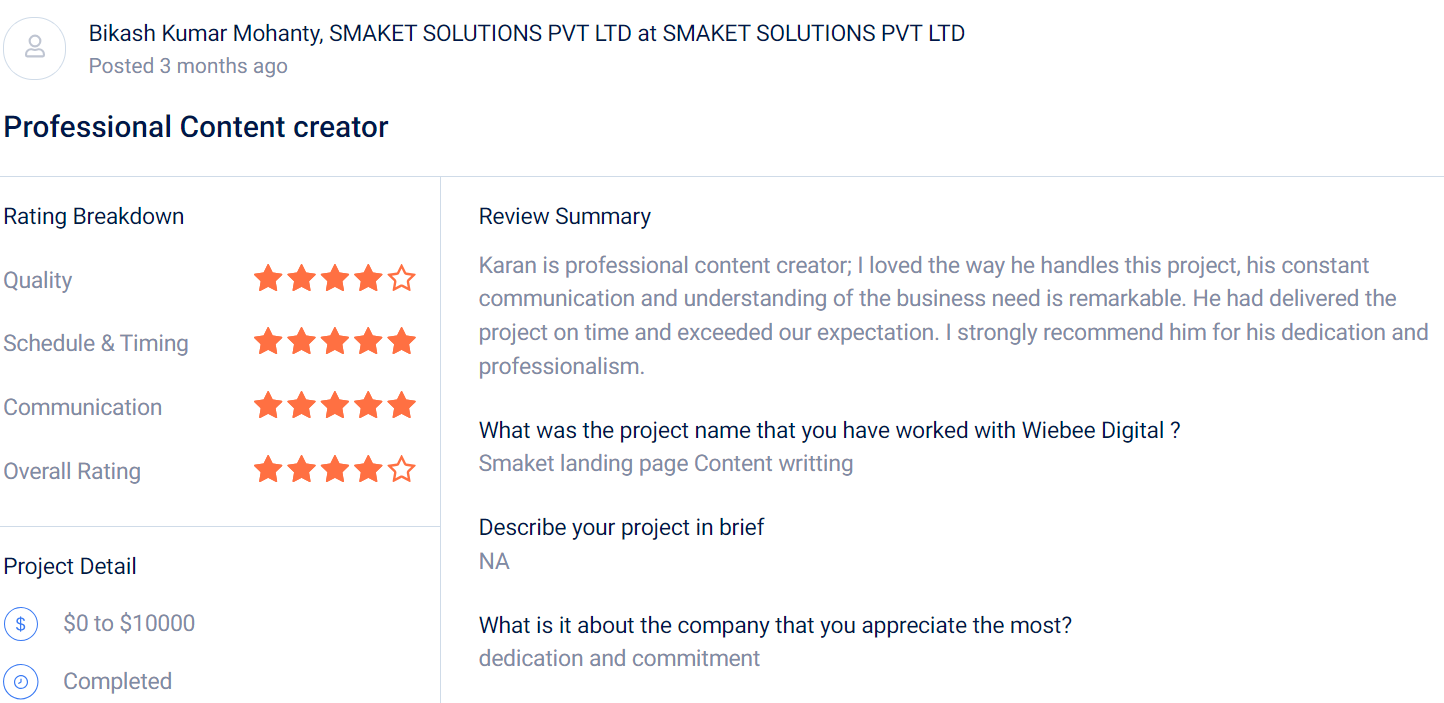Click the Rating Breakdown heading
The height and width of the screenshot is (703, 1444).
point(94,217)
